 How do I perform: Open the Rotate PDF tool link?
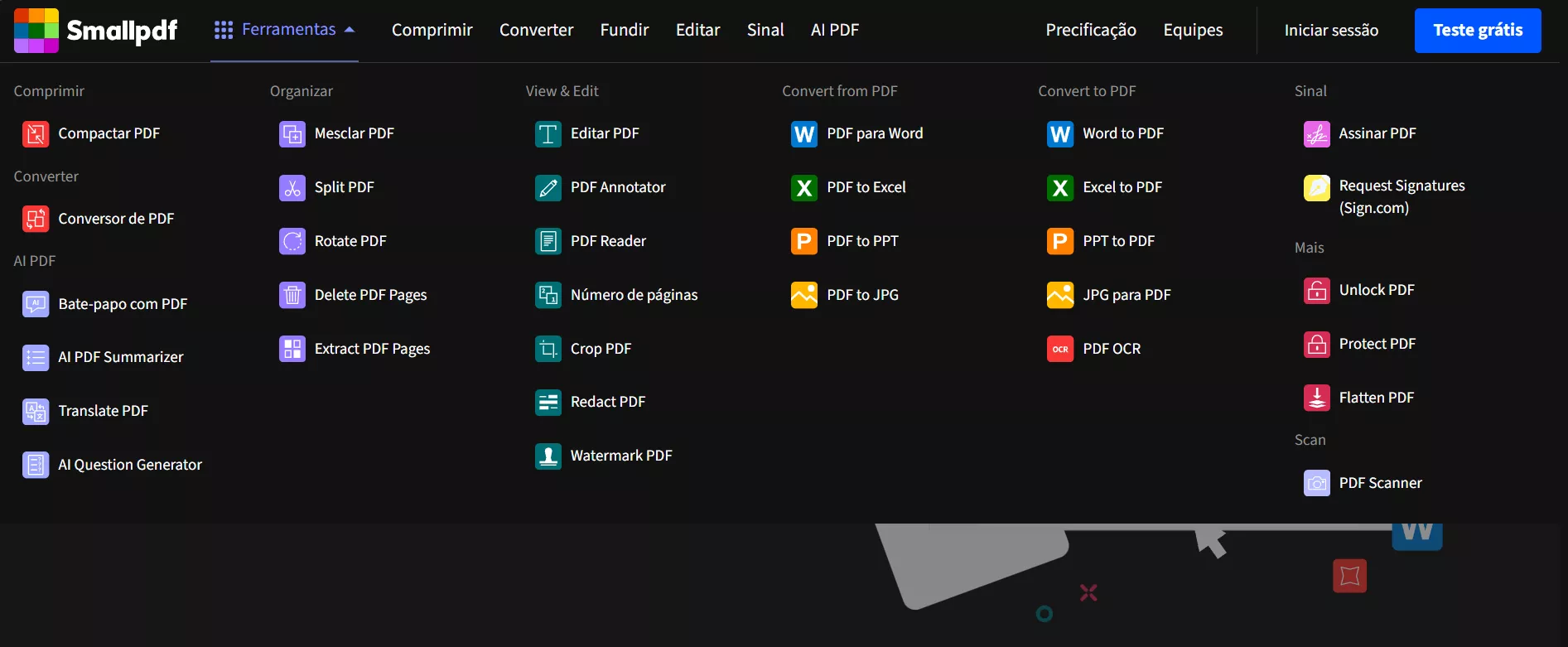[x=350, y=241]
